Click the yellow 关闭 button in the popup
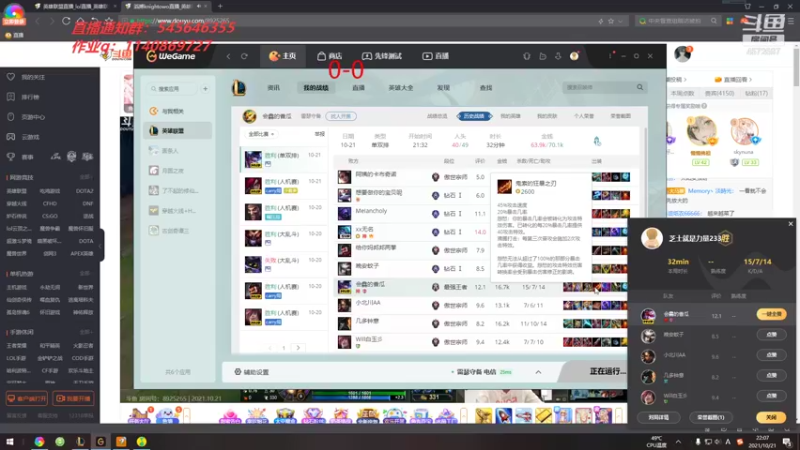The width and height of the screenshot is (800, 450). [771, 417]
